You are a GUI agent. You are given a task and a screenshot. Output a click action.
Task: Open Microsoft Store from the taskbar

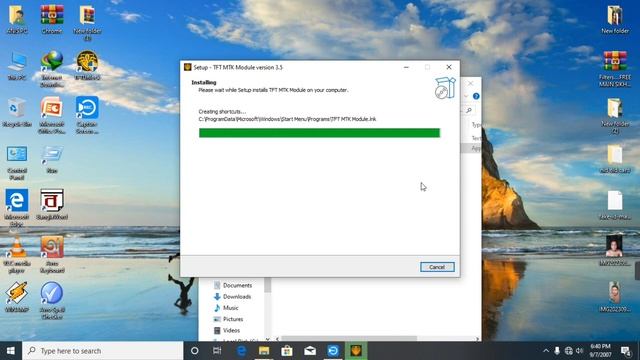pos(287,351)
